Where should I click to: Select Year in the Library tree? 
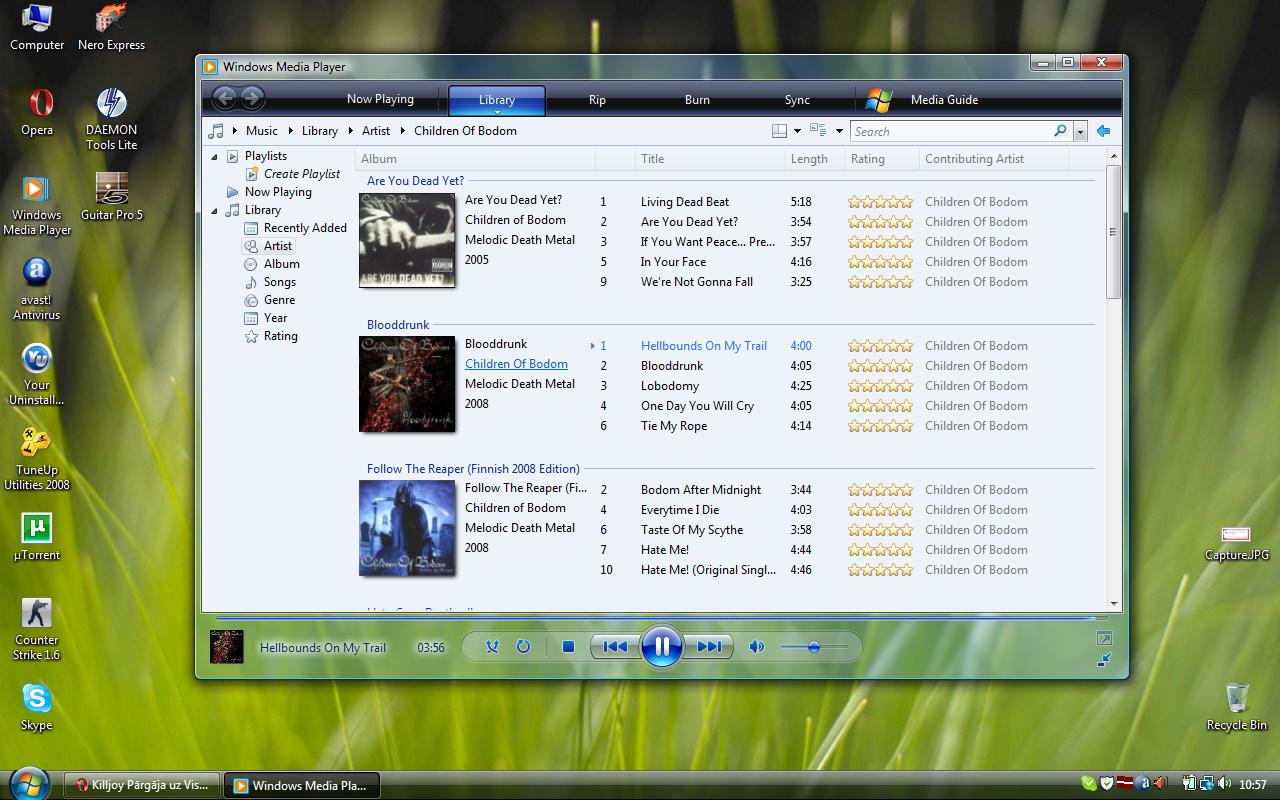(x=276, y=318)
